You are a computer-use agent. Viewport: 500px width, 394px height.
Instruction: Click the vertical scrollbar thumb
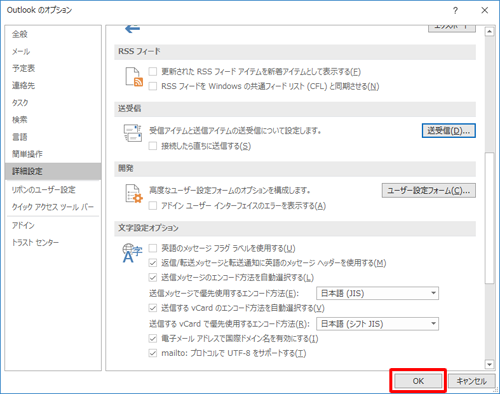click(x=489, y=218)
